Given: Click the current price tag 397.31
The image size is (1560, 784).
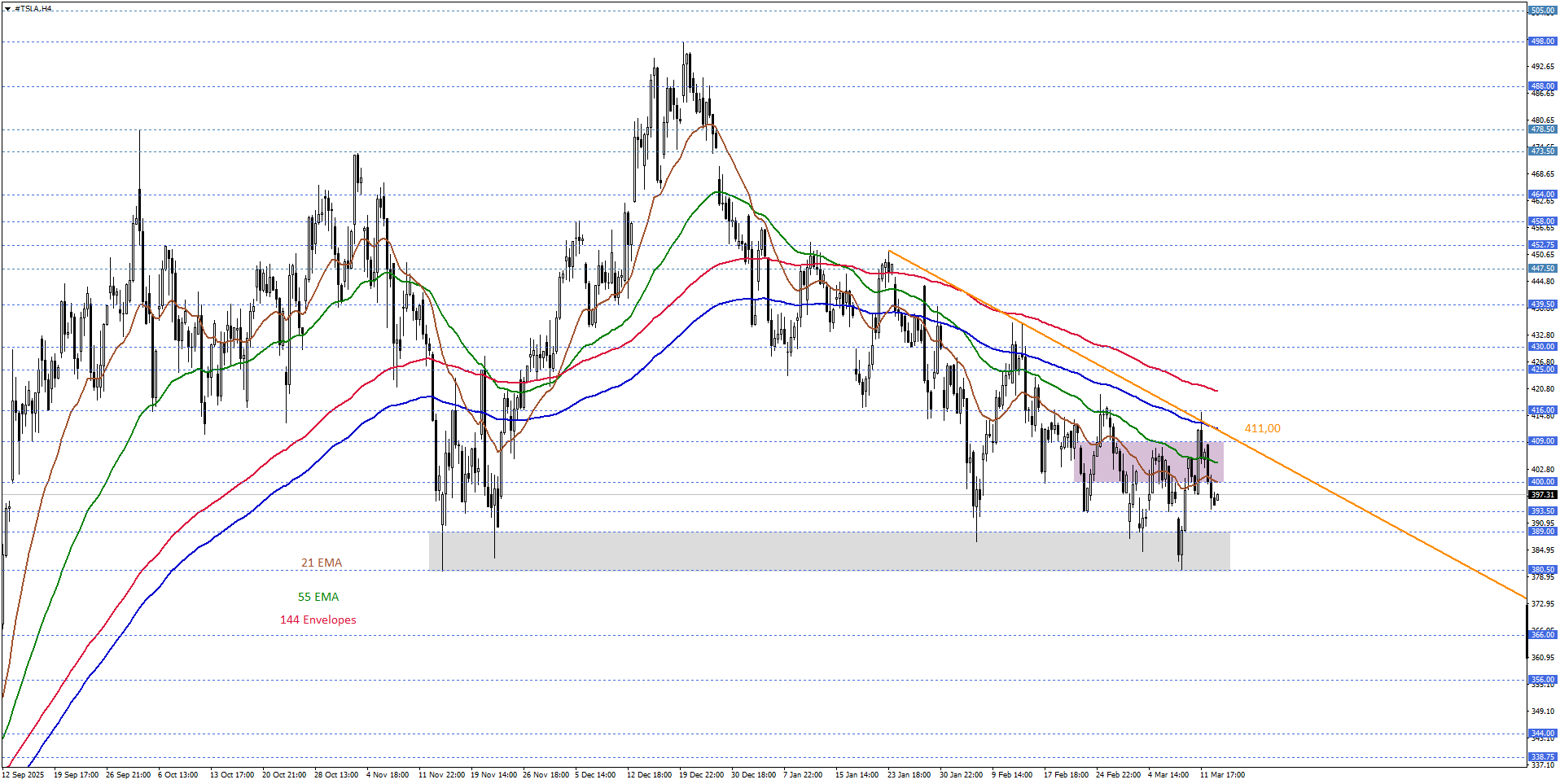Looking at the screenshot, I should pyautogui.click(x=1542, y=494).
